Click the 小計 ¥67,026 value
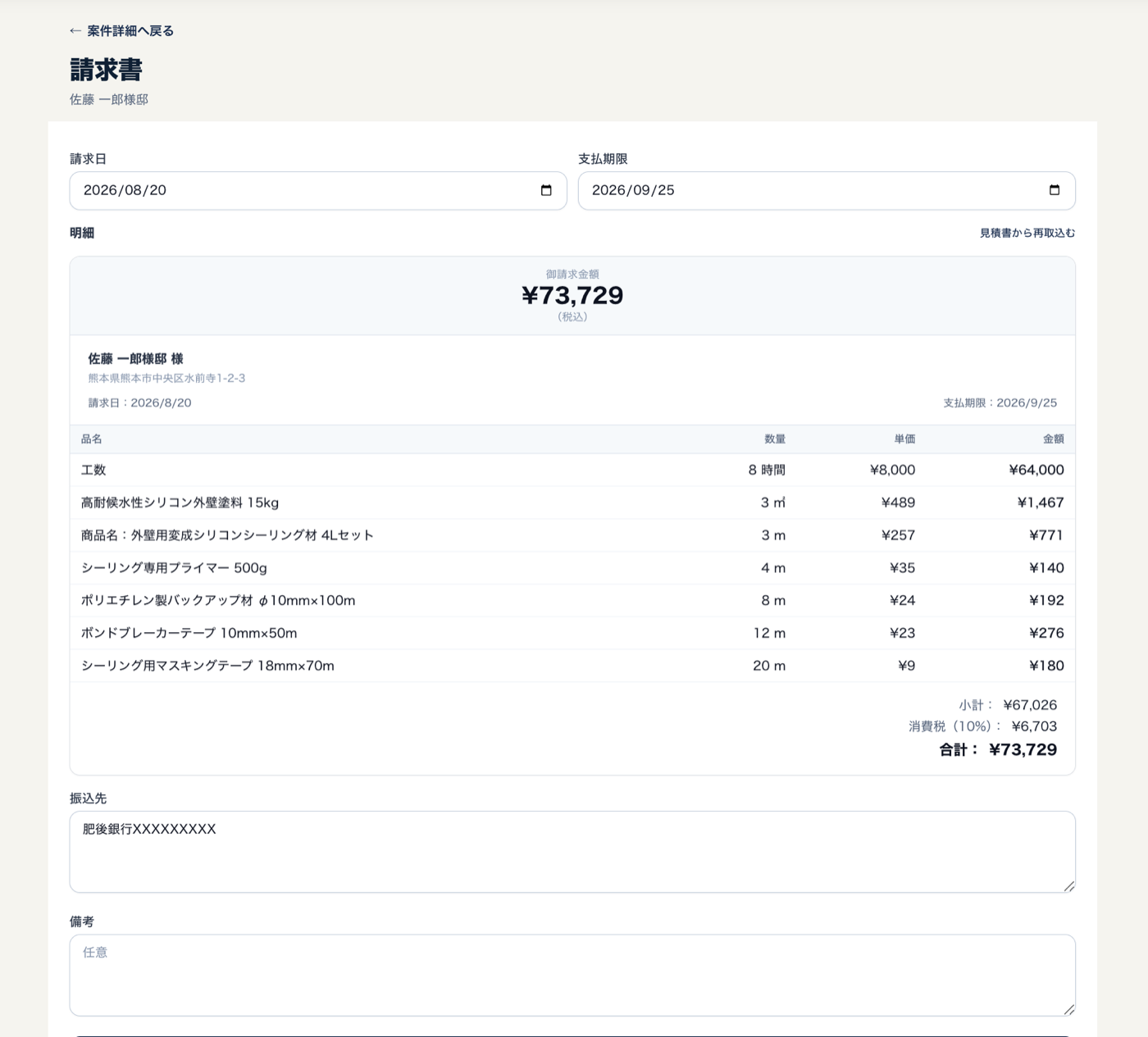This screenshot has height=1037, width=1148. coord(1030,705)
